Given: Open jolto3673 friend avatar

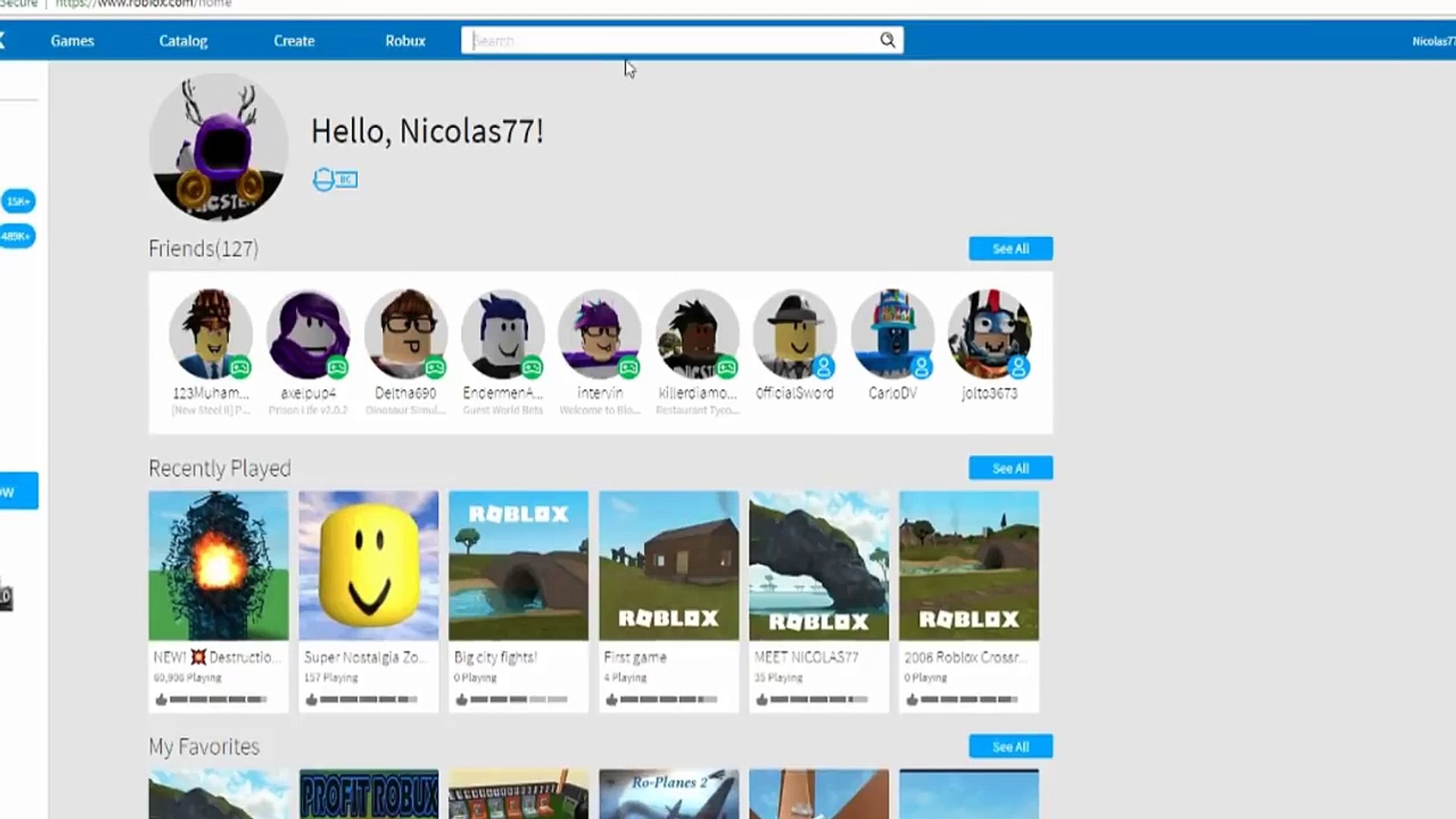Looking at the screenshot, I should pyautogui.click(x=989, y=334).
